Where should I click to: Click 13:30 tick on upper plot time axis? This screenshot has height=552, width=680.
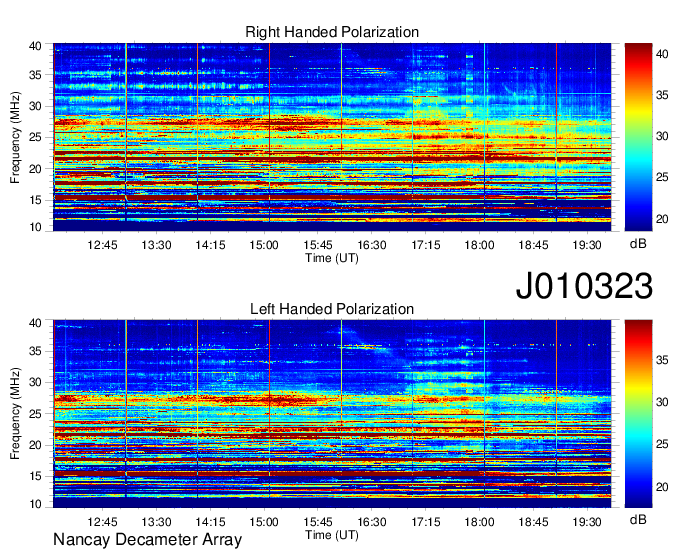pos(156,245)
